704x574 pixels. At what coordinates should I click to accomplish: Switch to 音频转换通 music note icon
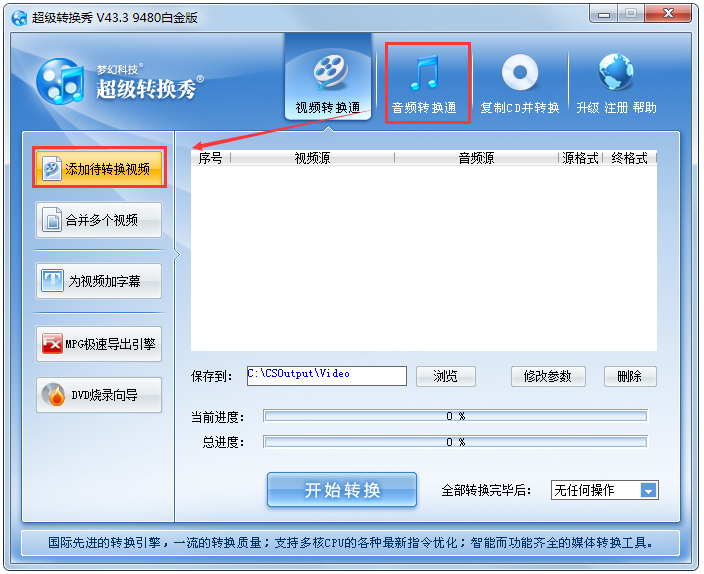[427, 74]
